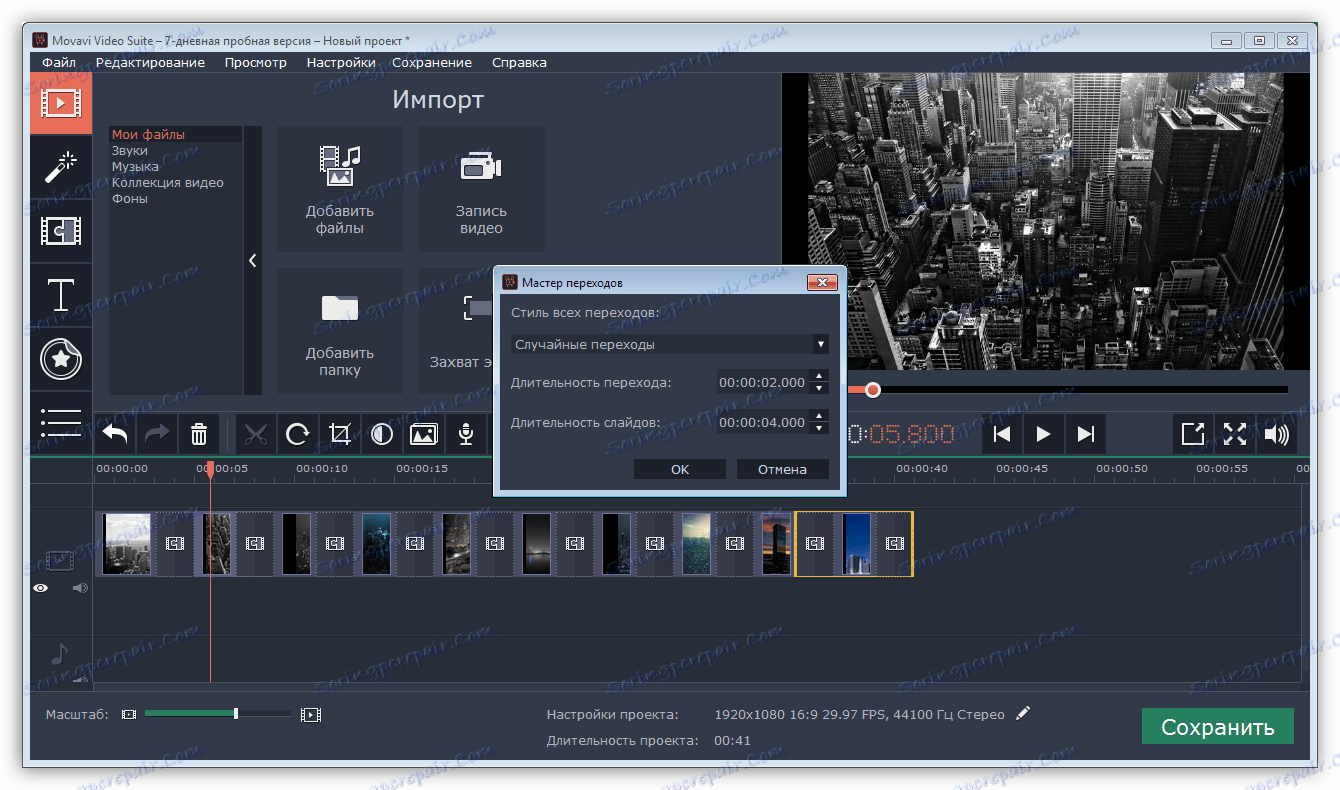Screen dimensions: 1340x790
Task: Mute the video track speaker icon
Action: (80, 587)
